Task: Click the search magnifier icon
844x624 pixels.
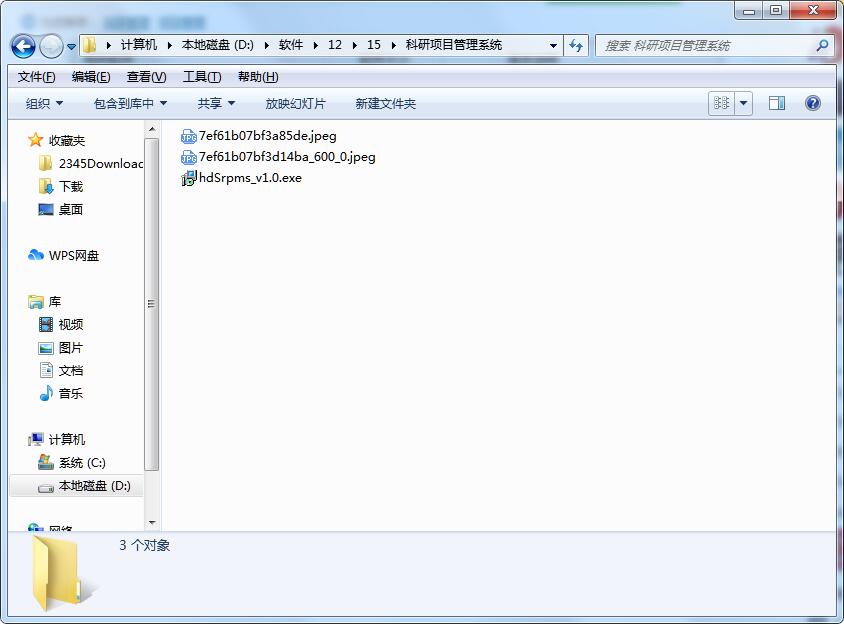Action: [822, 46]
